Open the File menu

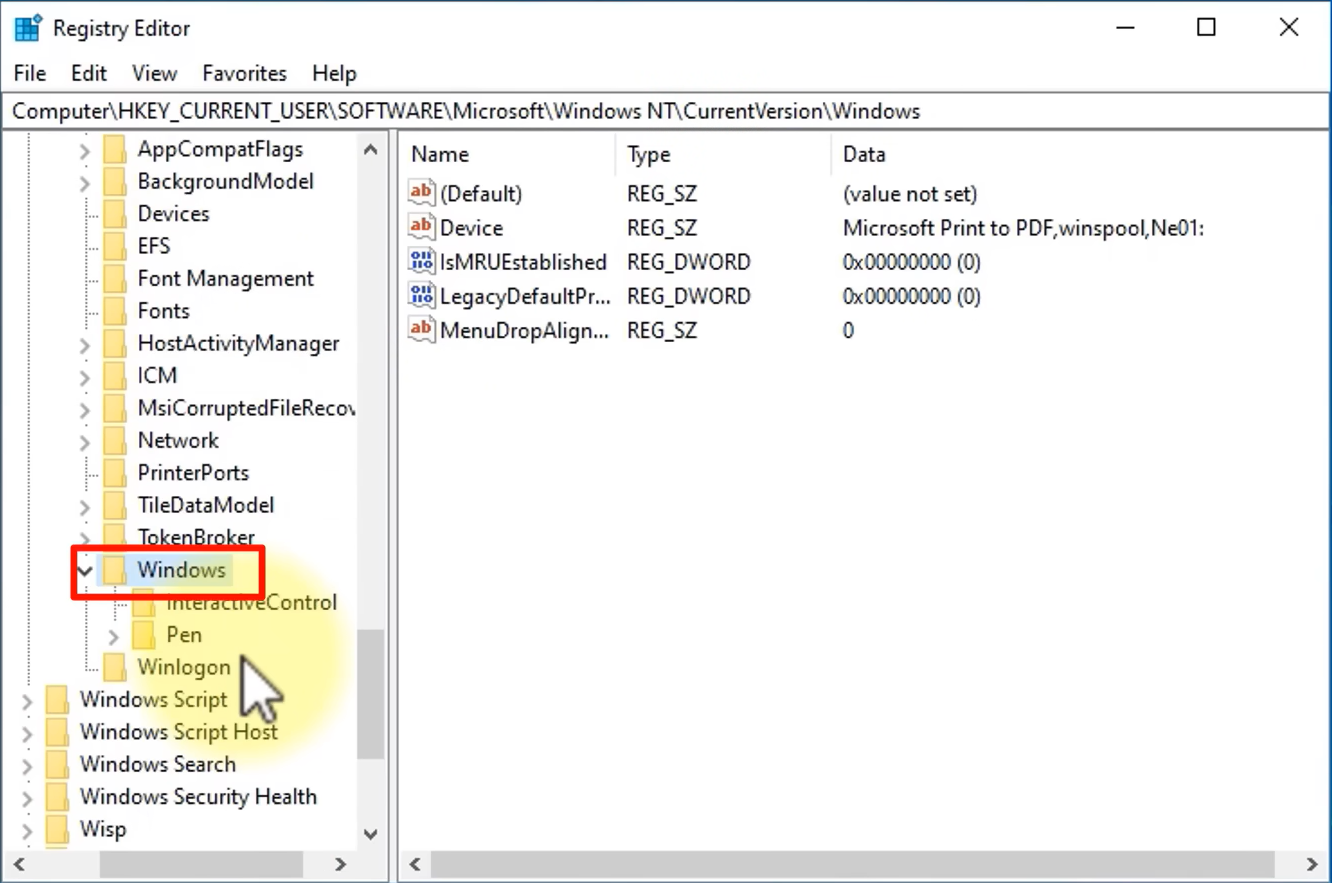coord(30,73)
